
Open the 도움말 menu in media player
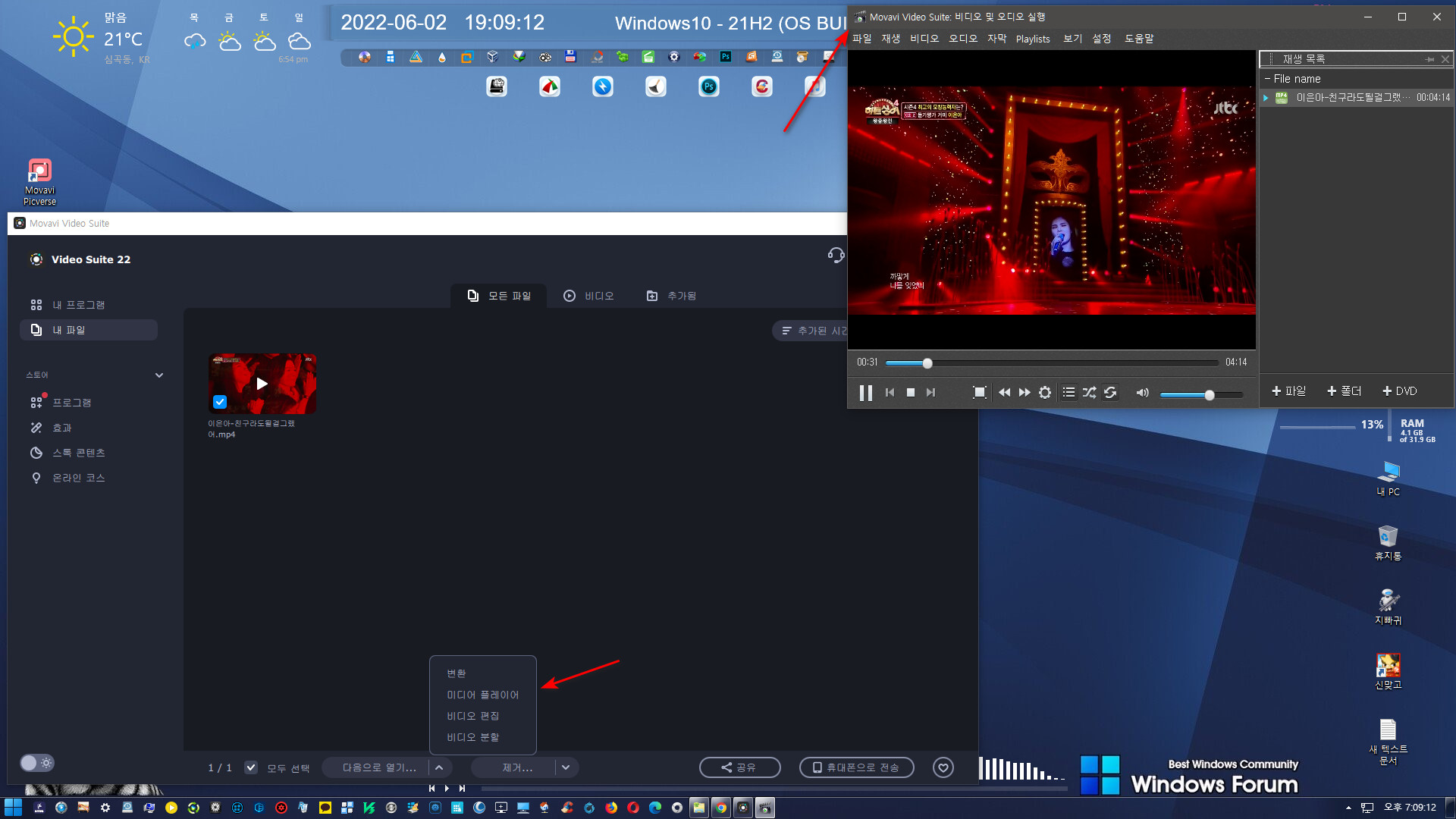click(1139, 39)
